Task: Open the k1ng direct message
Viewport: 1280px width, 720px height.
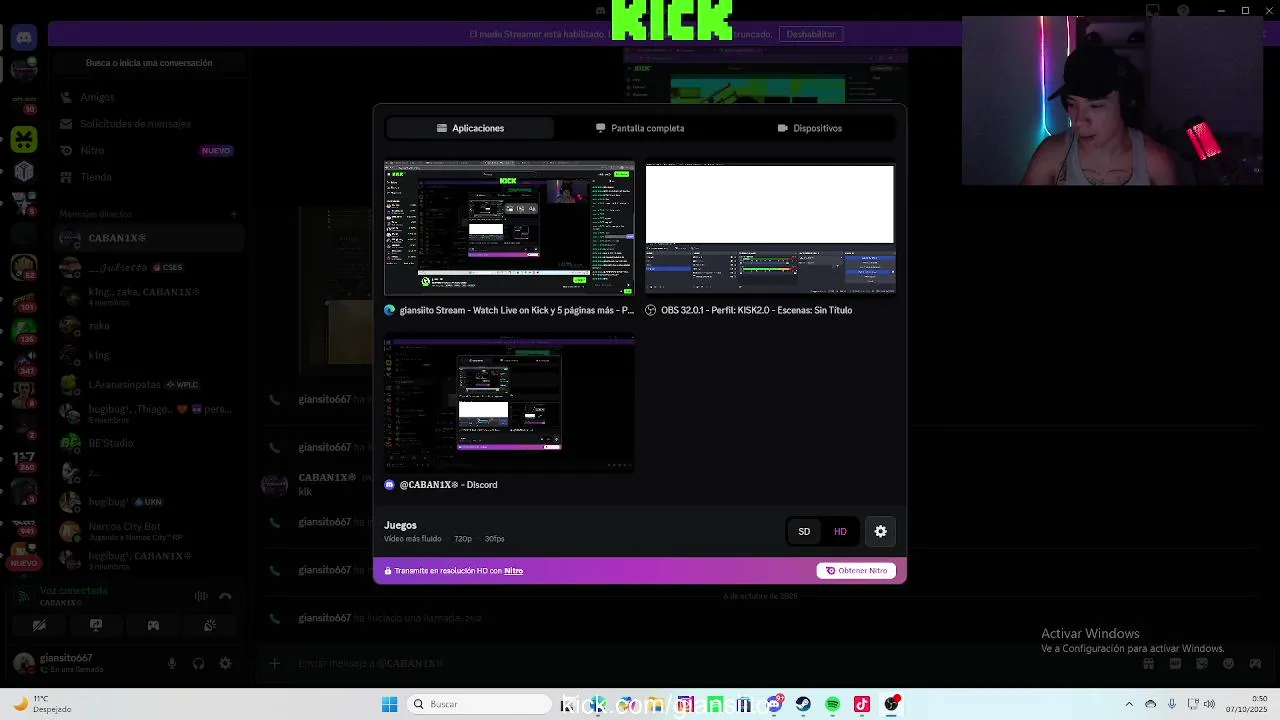Action: (148, 355)
